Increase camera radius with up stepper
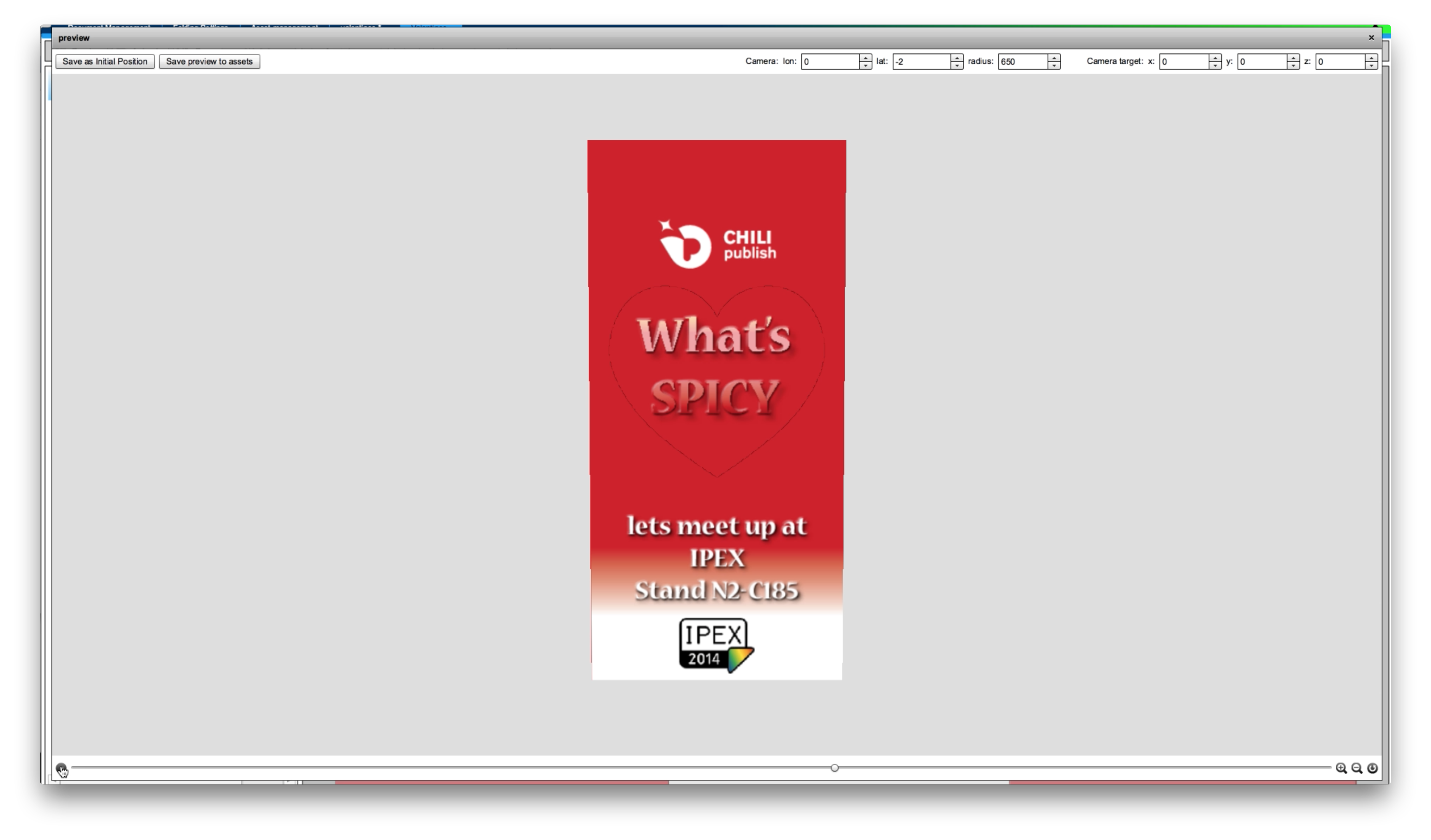The height and width of the screenshot is (840, 1431). pos(1054,58)
